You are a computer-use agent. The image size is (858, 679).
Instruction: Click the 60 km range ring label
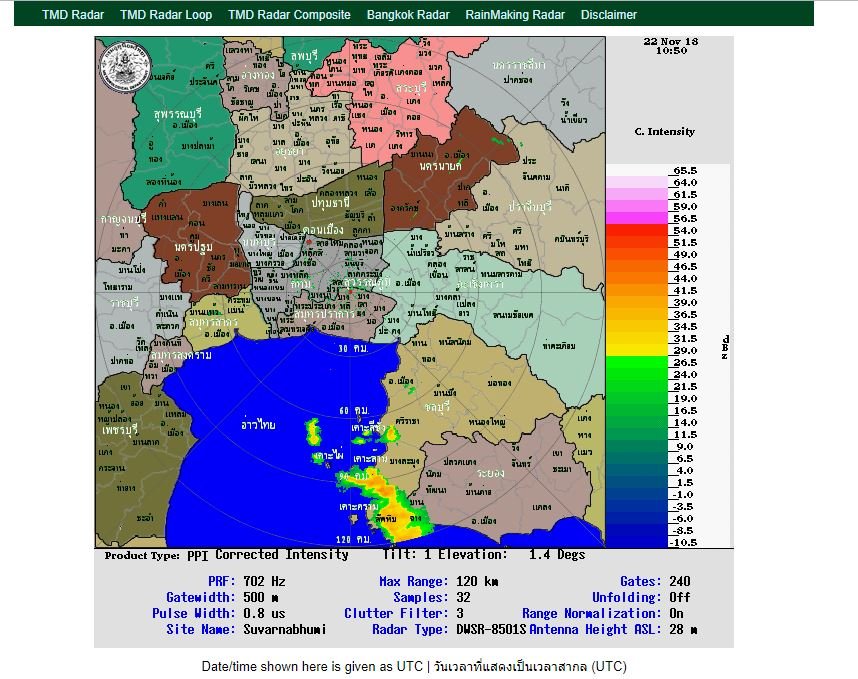(x=354, y=410)
